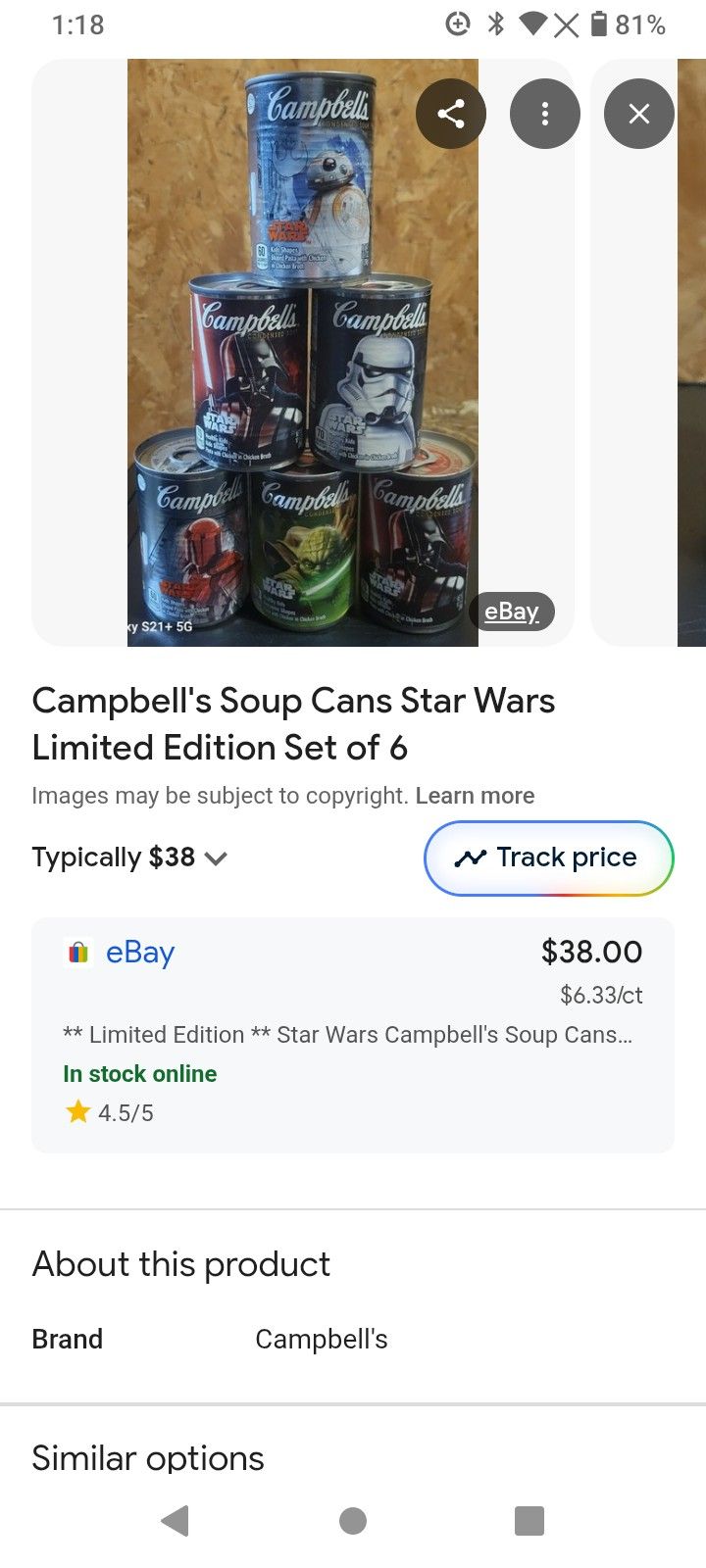Open recent apps with the square button
Image resolution: width=706 pixels, height=1568 pixels.
click(x=529, y=1520)
